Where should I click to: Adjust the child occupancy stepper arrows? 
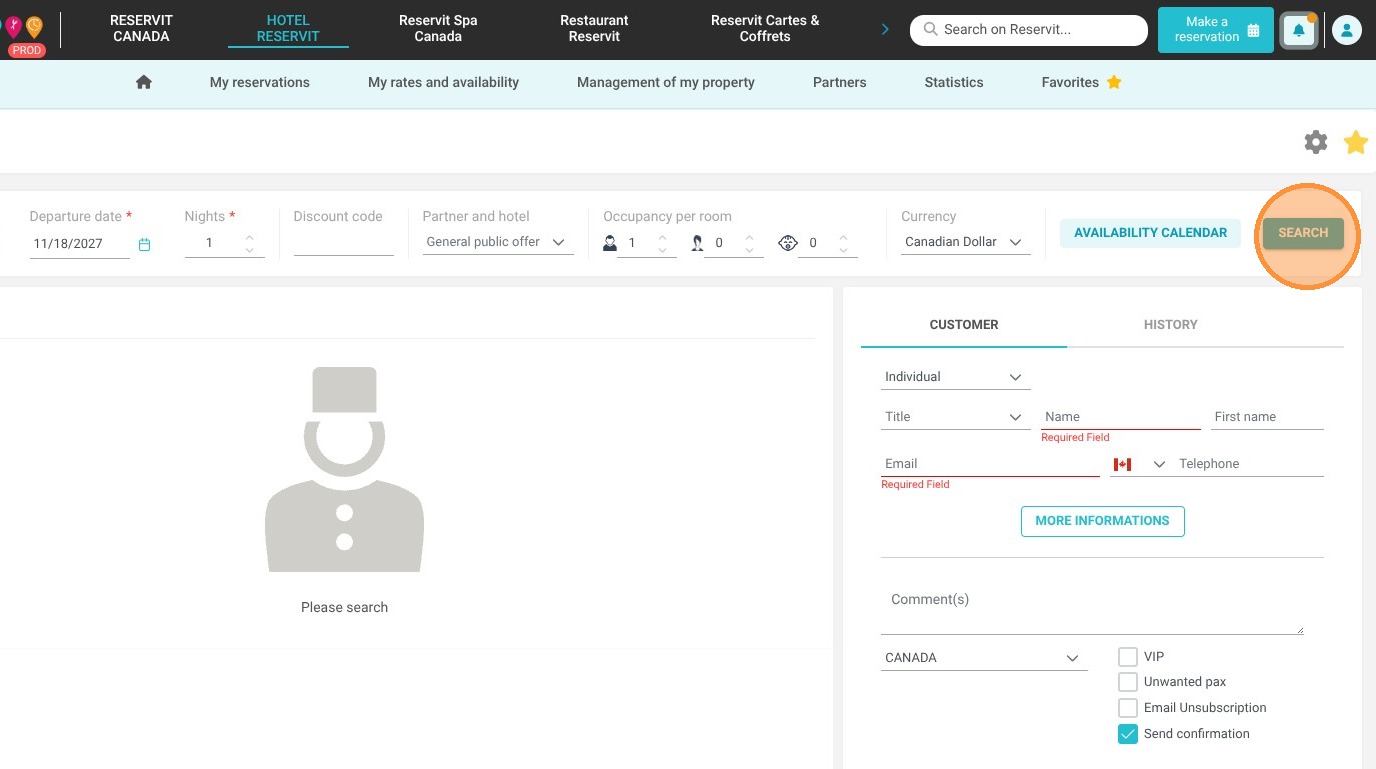pos(749,243)
